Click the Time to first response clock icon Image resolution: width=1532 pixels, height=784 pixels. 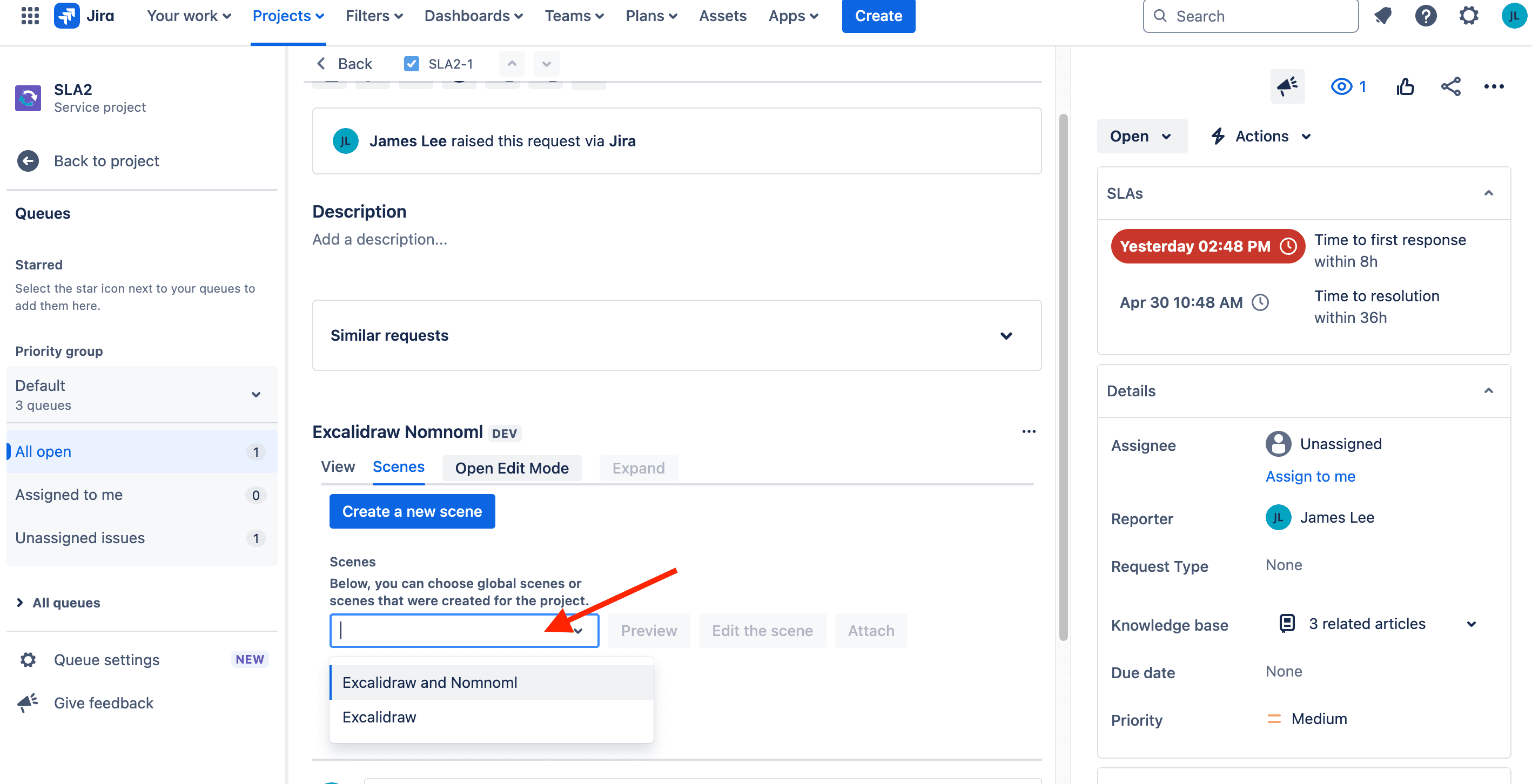tap(1288, 246)
